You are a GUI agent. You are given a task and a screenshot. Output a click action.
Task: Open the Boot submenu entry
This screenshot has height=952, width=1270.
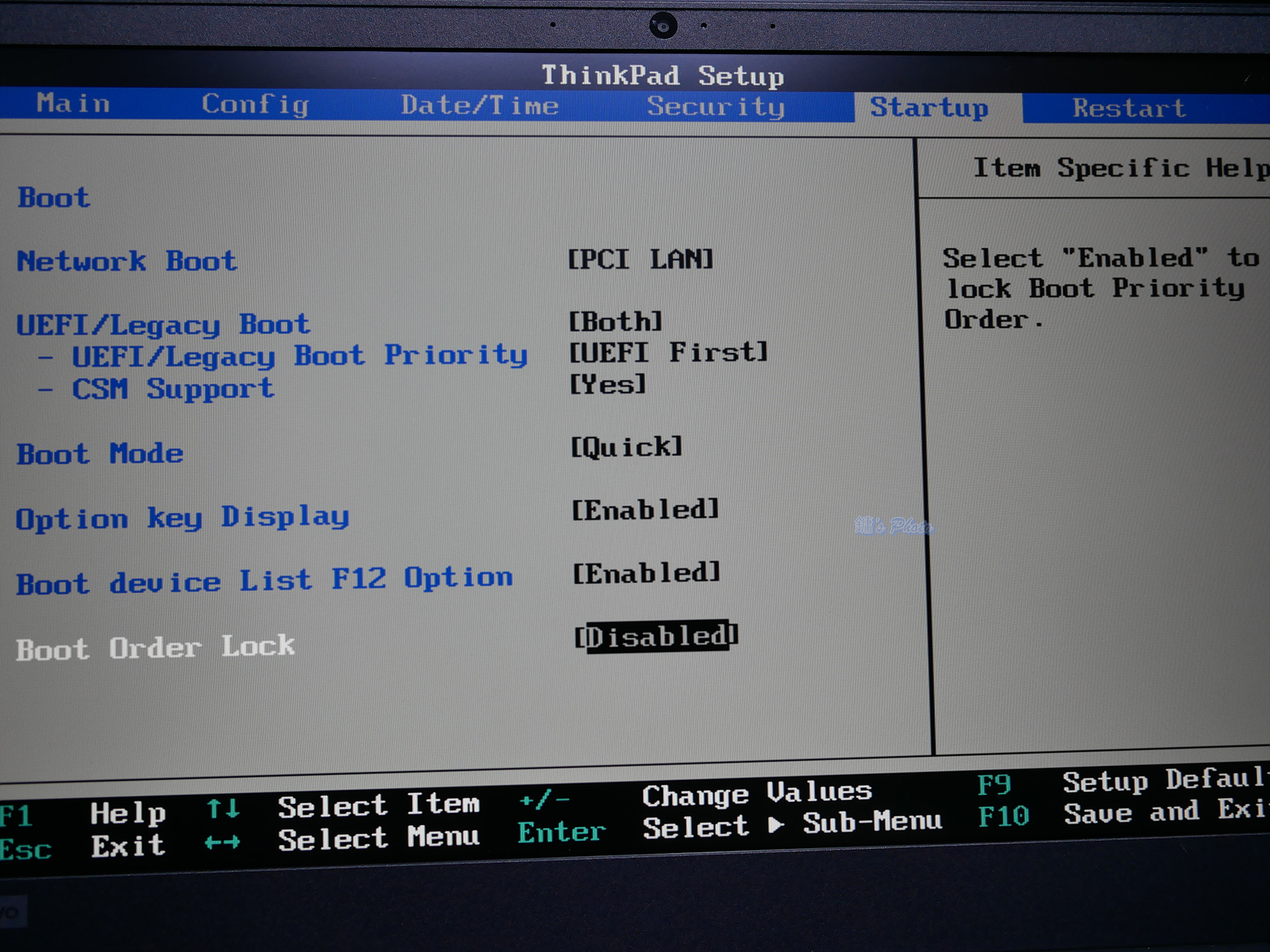click(54, 198)
